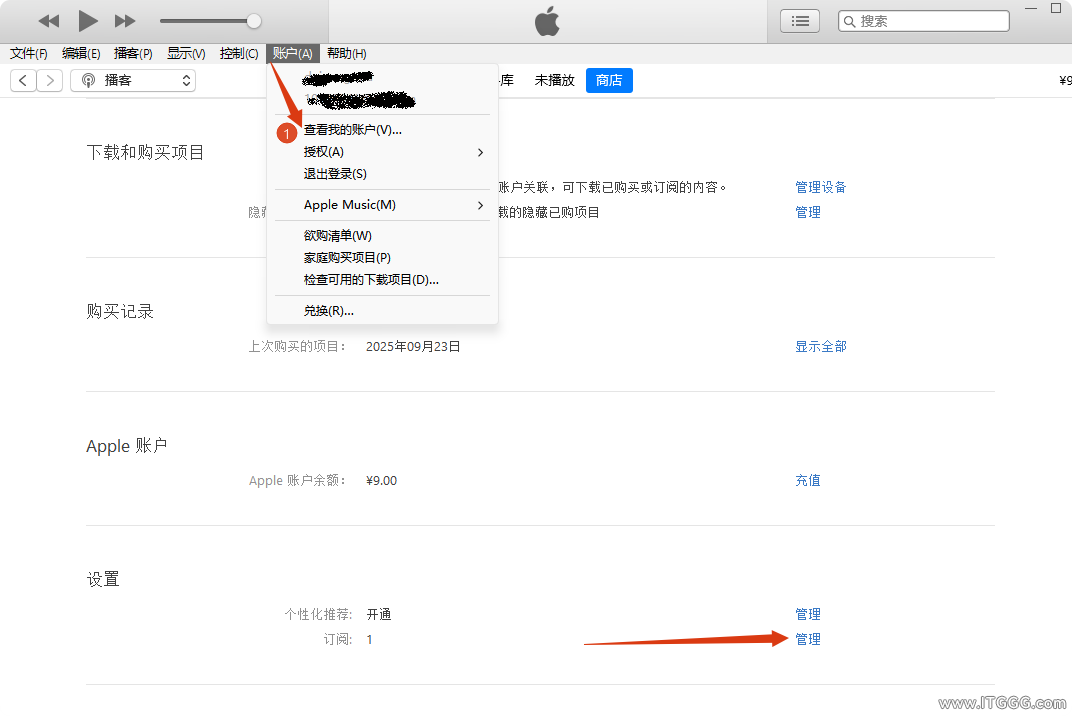Open the 帮助(H) menu
Viewport: 1072px width, 716px height.
[x=347, y=53]
